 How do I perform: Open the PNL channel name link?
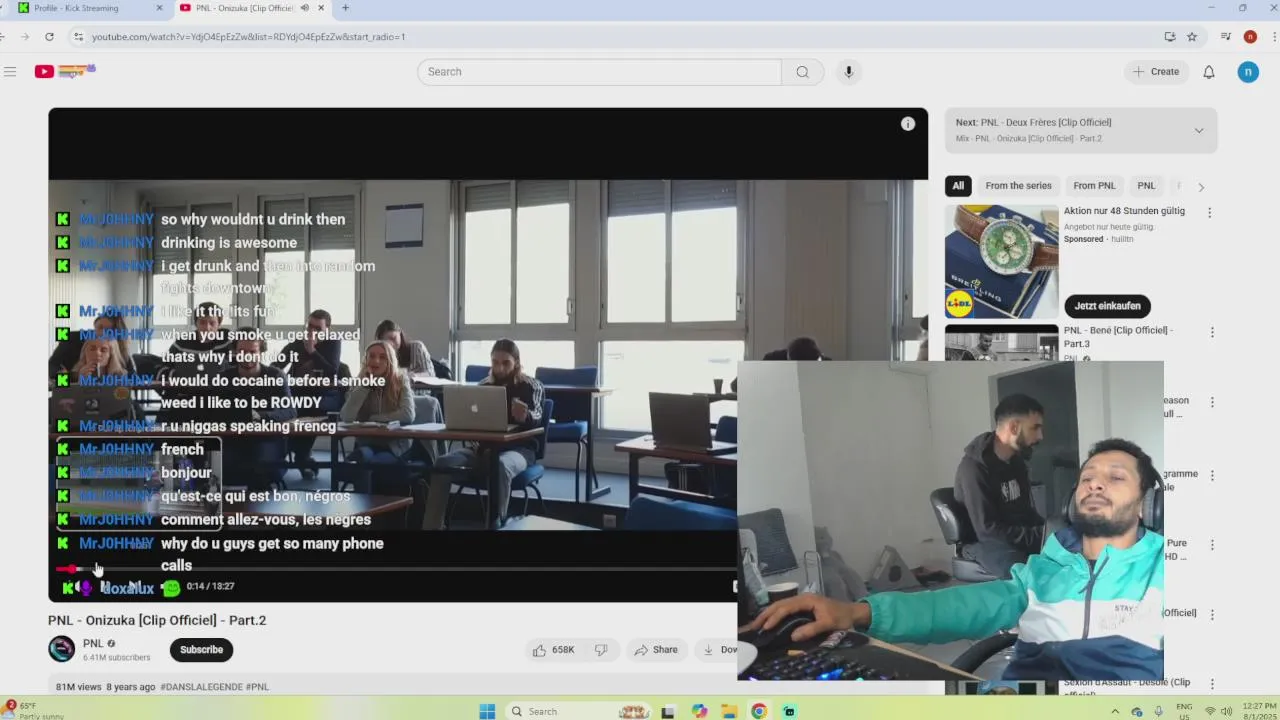(93, 644)
